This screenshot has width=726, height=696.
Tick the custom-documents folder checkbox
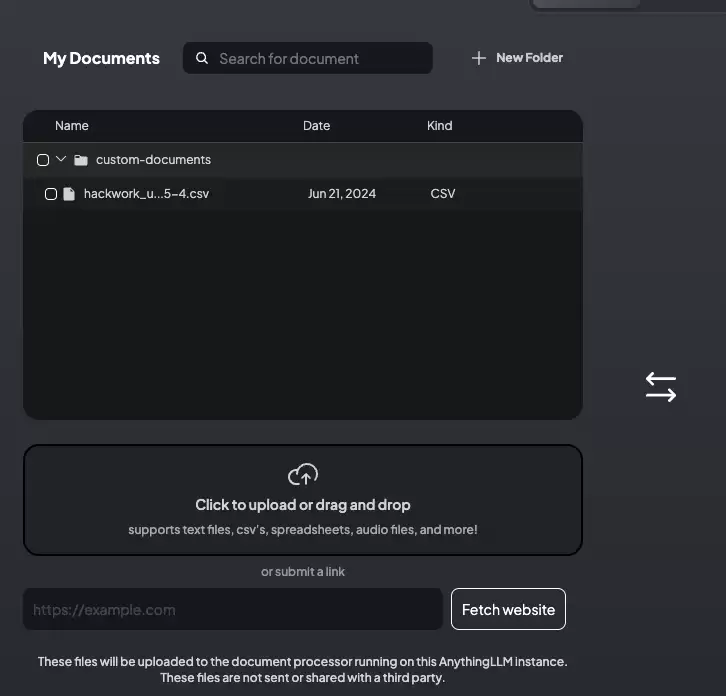(x=43, y=160)
